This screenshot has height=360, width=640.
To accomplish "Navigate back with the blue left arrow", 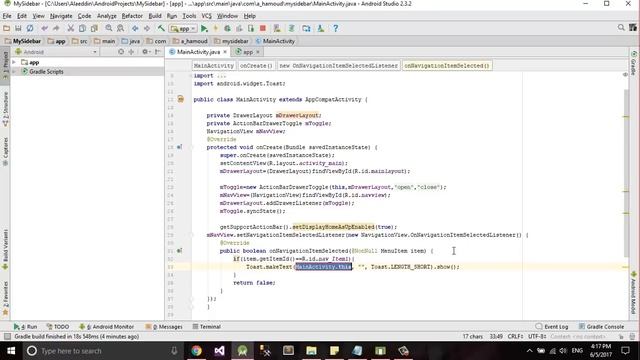I will point(135,28).
